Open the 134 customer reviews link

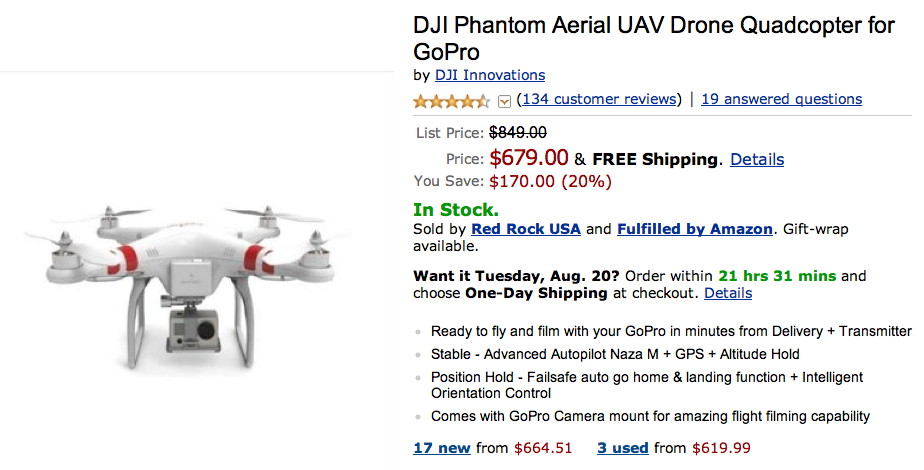(599, 99)
